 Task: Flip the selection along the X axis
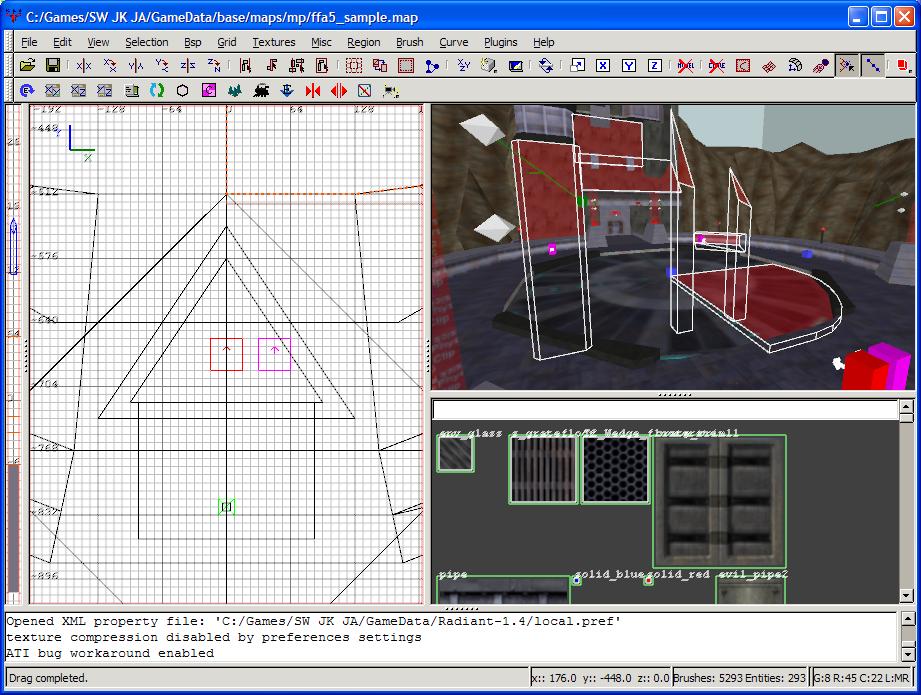[x=84, y=65]
